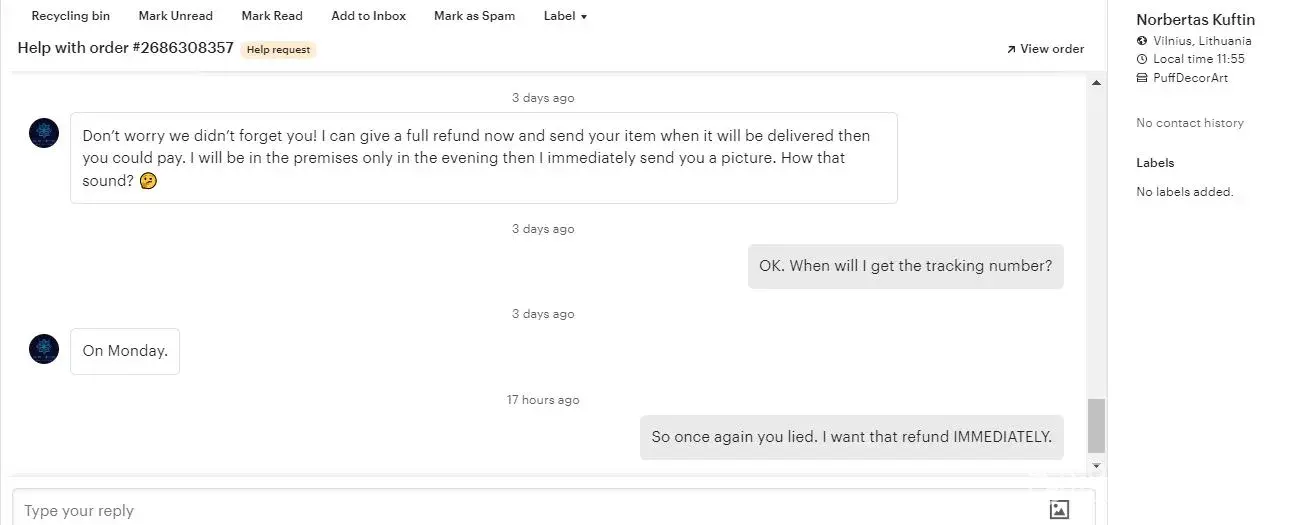The image size is (1290, 525).
Task: Click the conversation scrollbar thumb
Action: (1096, 425)
